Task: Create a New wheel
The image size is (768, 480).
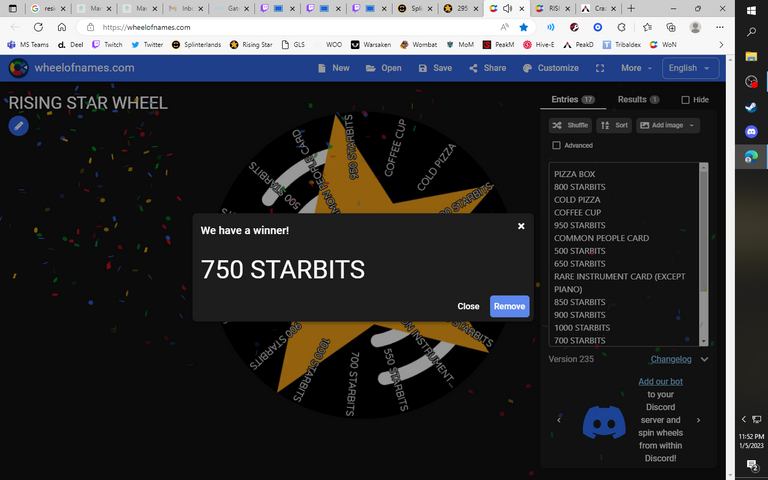Action: click(334, 68)
